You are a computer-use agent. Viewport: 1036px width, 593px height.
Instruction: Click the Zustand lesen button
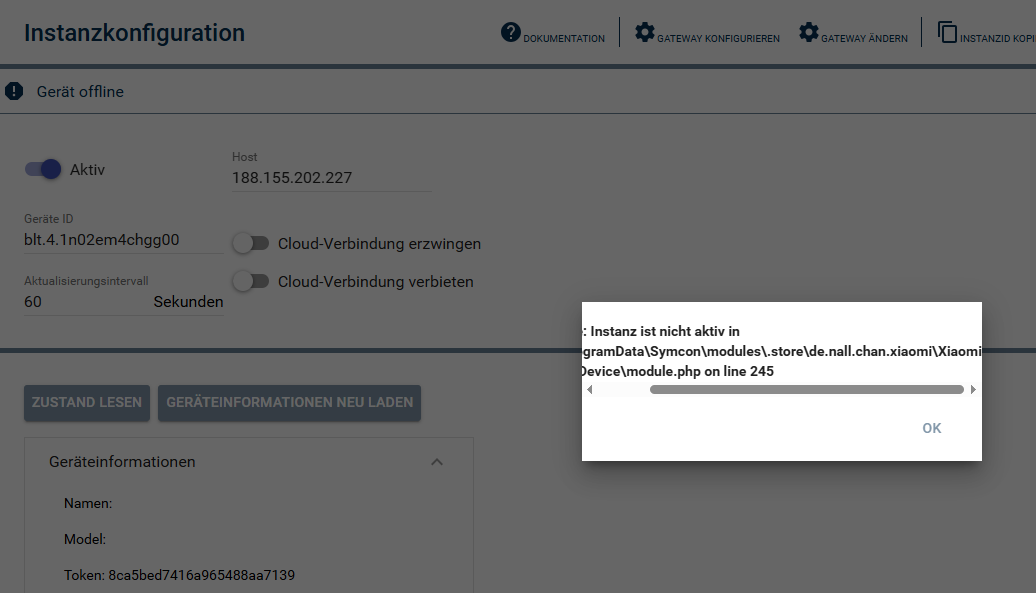87,403
